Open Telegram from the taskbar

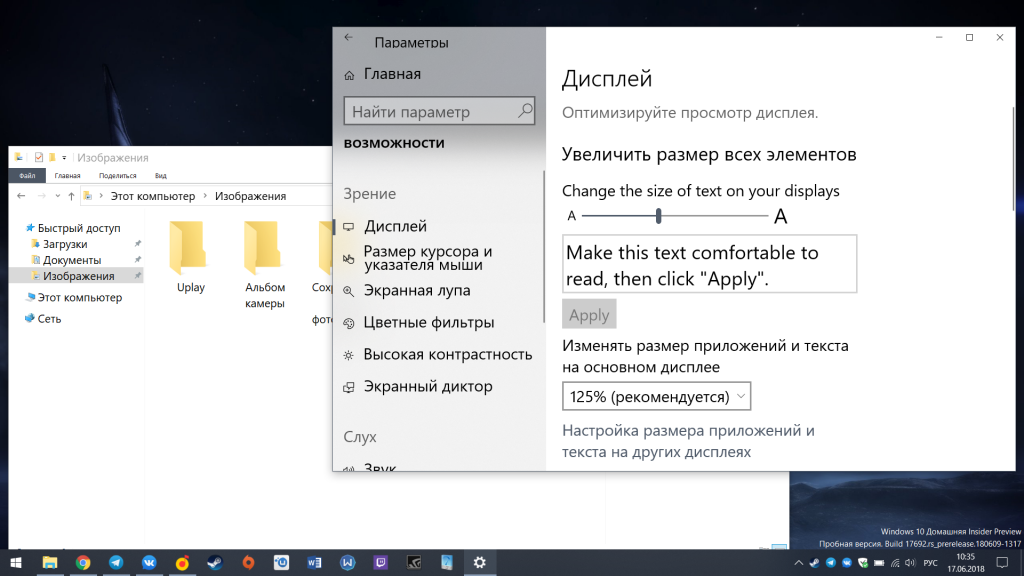tap(116, 563)
